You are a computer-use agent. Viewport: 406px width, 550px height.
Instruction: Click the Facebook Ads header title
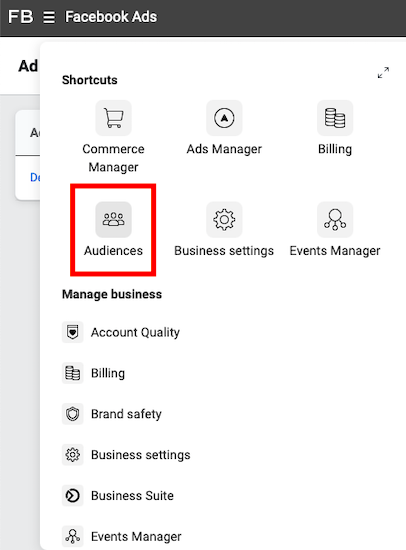click(x=111, y=17)
